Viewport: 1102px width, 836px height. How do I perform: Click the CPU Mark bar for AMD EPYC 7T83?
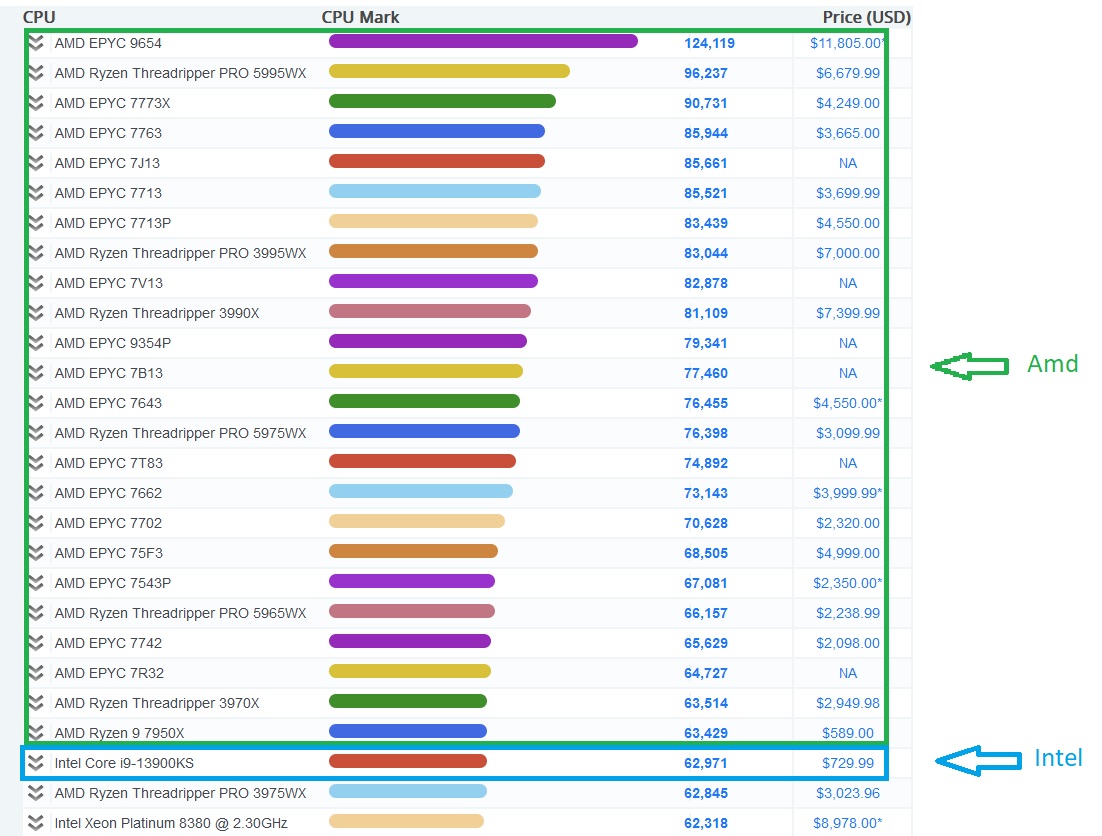[422, 462]
